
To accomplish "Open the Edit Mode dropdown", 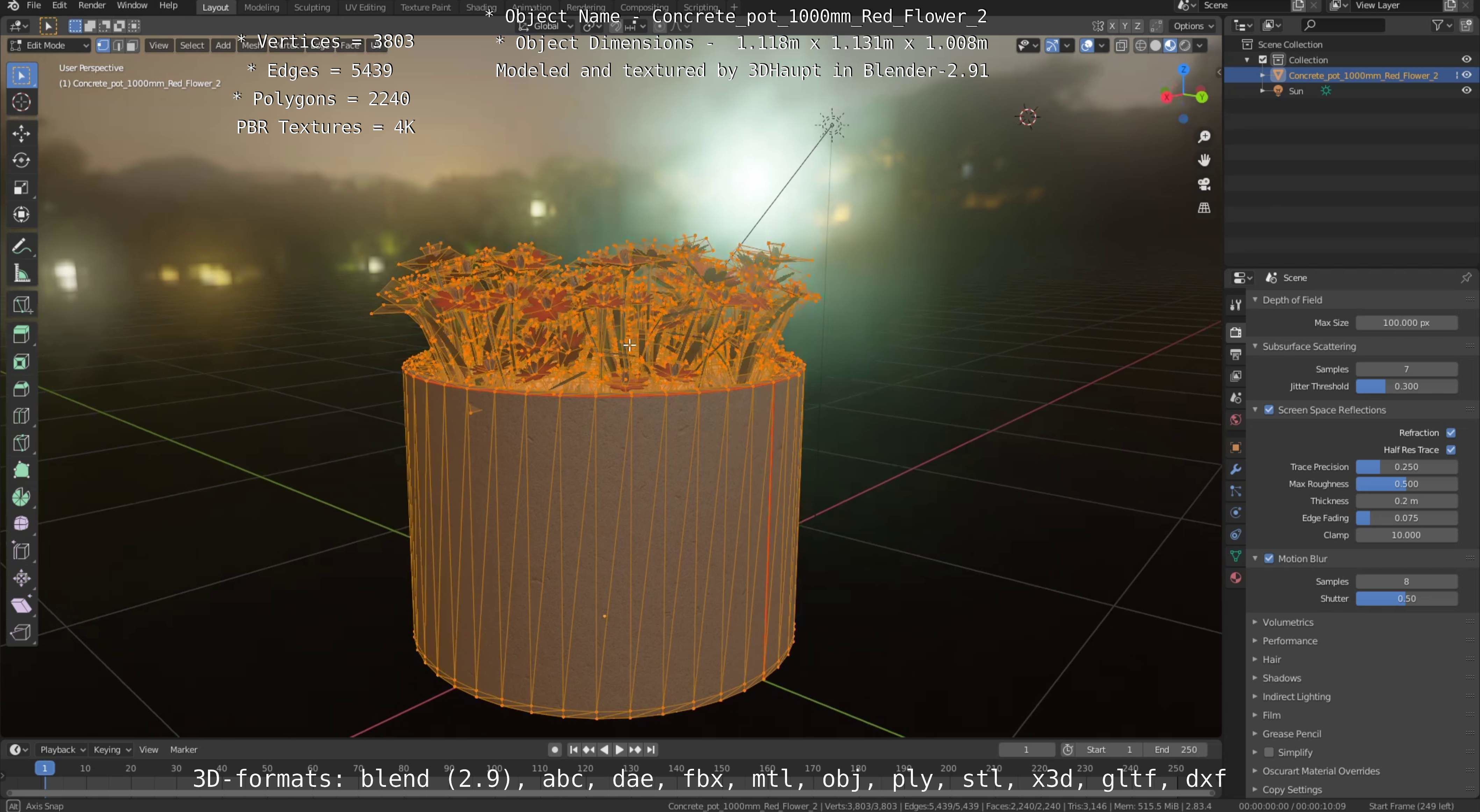I will [x=49, y=45].
